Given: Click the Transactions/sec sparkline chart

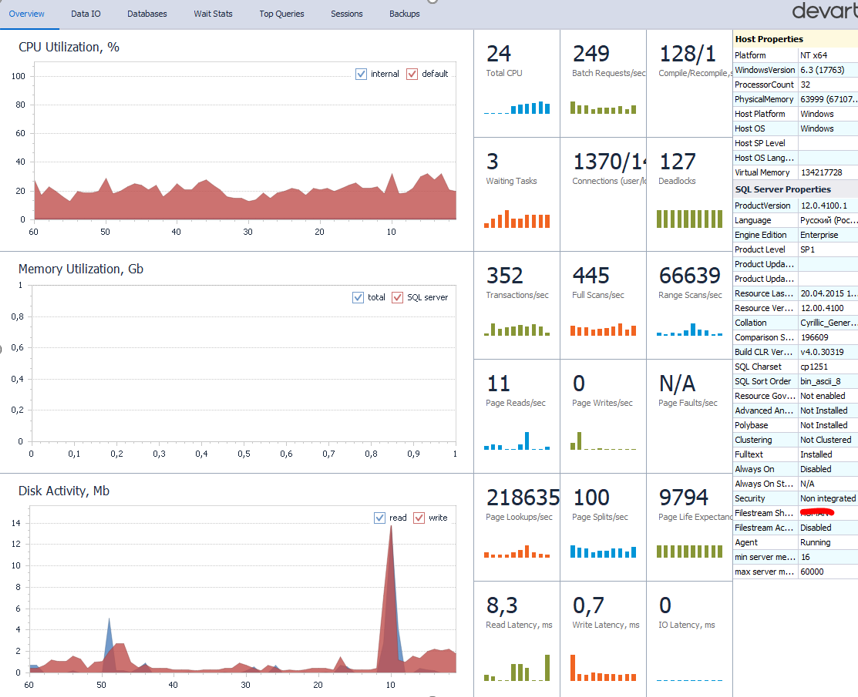Looking at the screenshot, I should [517, 329].
